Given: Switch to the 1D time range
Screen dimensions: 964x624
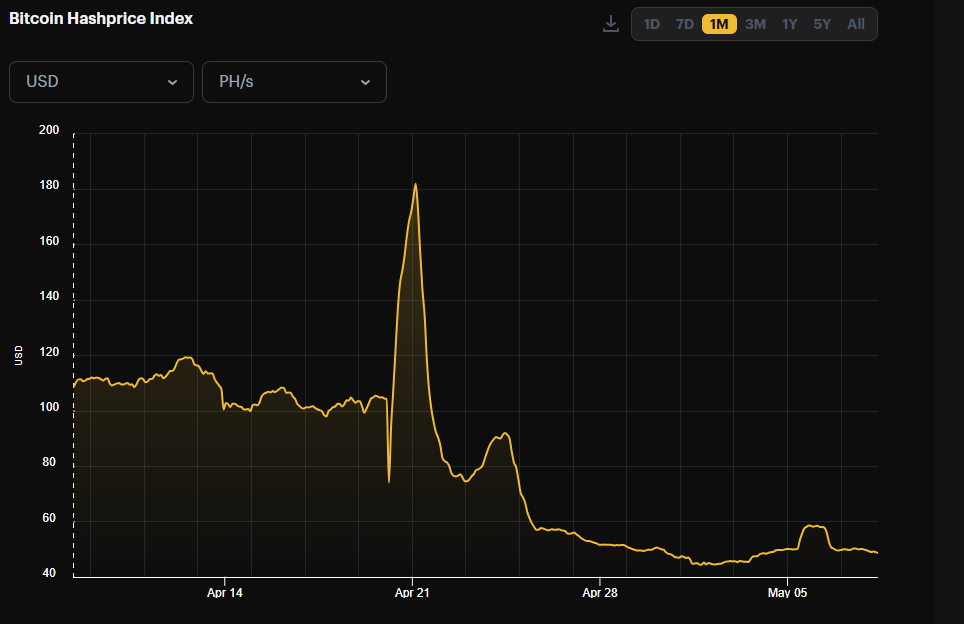Looking at the screenshot, I should (651, 24).
